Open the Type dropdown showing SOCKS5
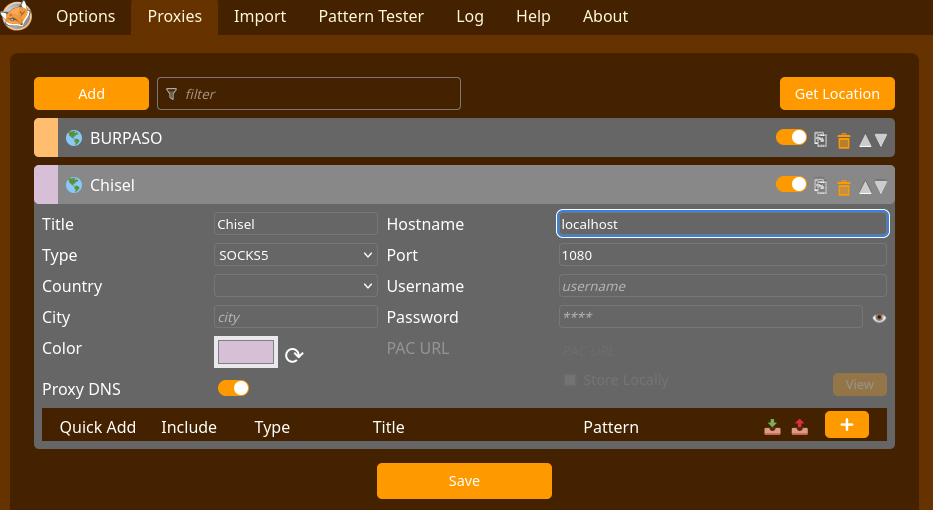 pyautogui.click(x=295, y=255)
